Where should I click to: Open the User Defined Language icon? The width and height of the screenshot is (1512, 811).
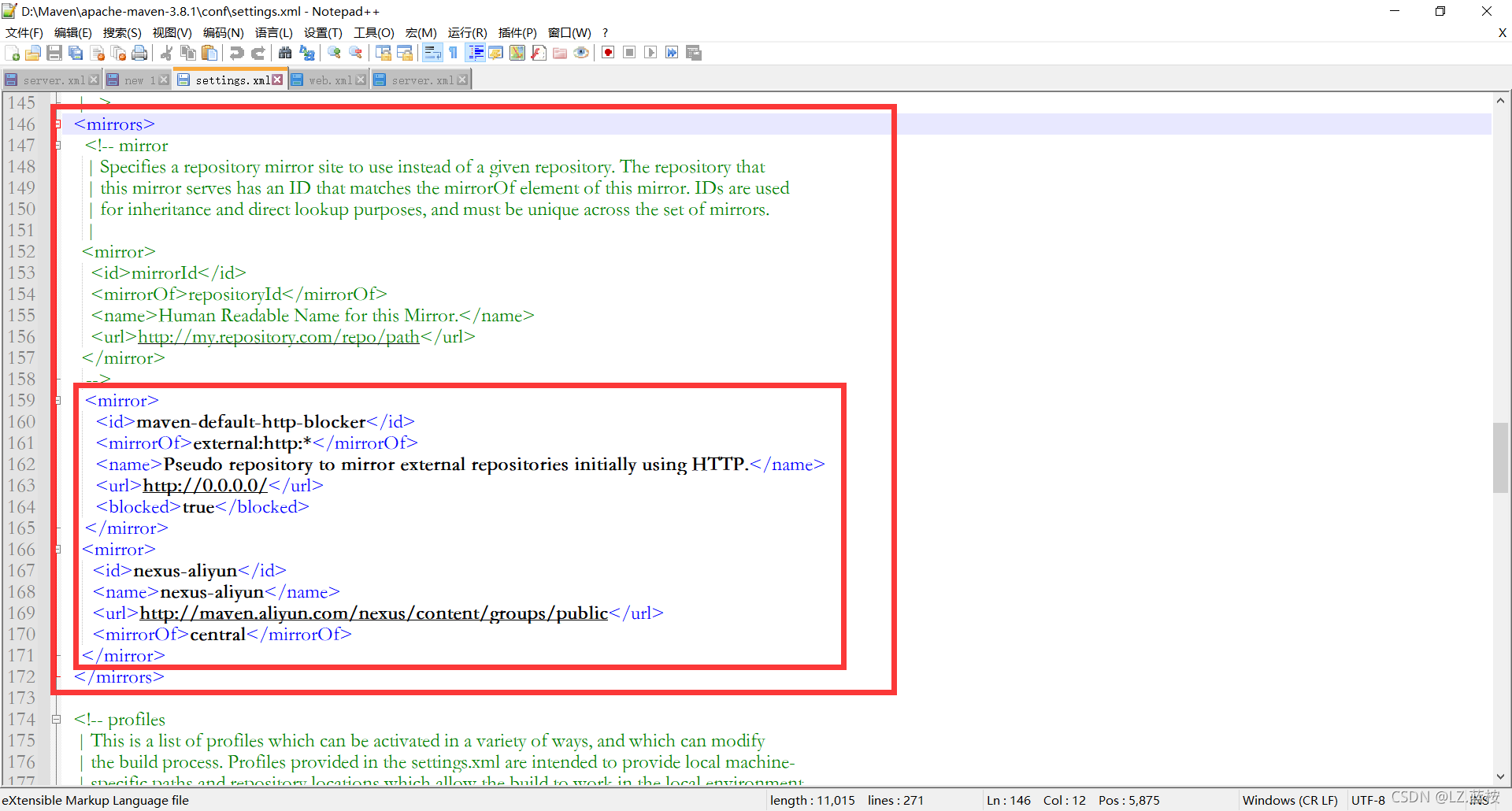pos(495,53)
